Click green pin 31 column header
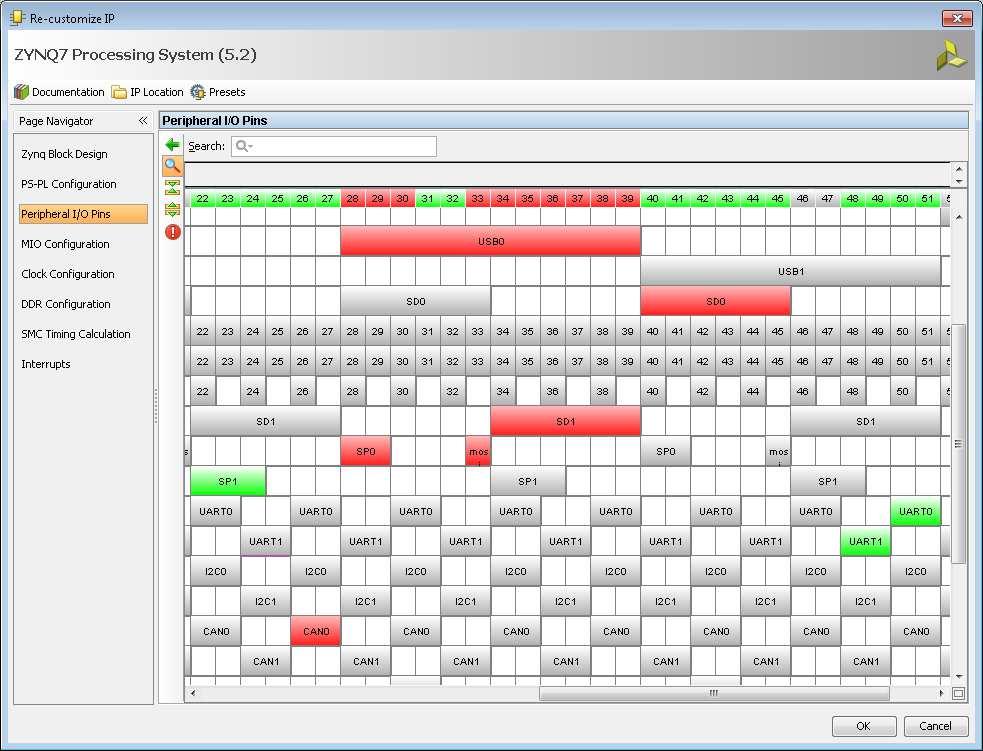The height and width of the screenshot is (751, 983). click(x=428, y=199)
